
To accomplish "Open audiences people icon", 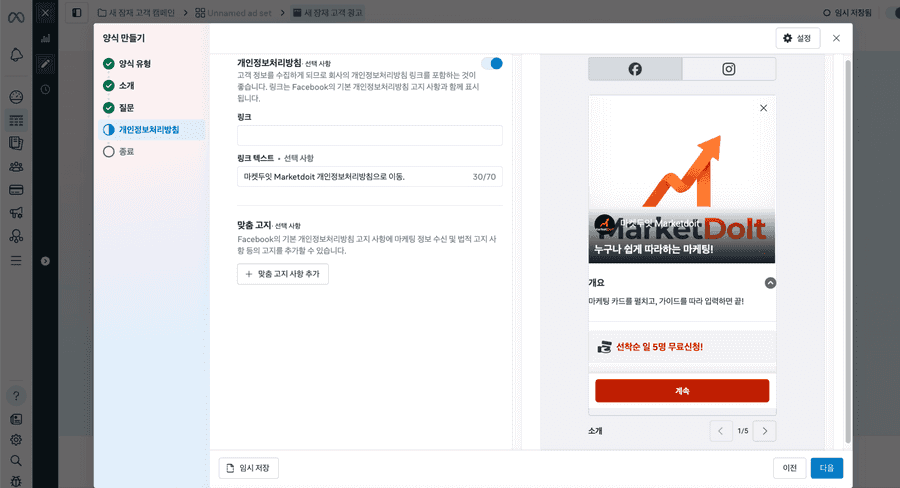I will tap(16, 167).
